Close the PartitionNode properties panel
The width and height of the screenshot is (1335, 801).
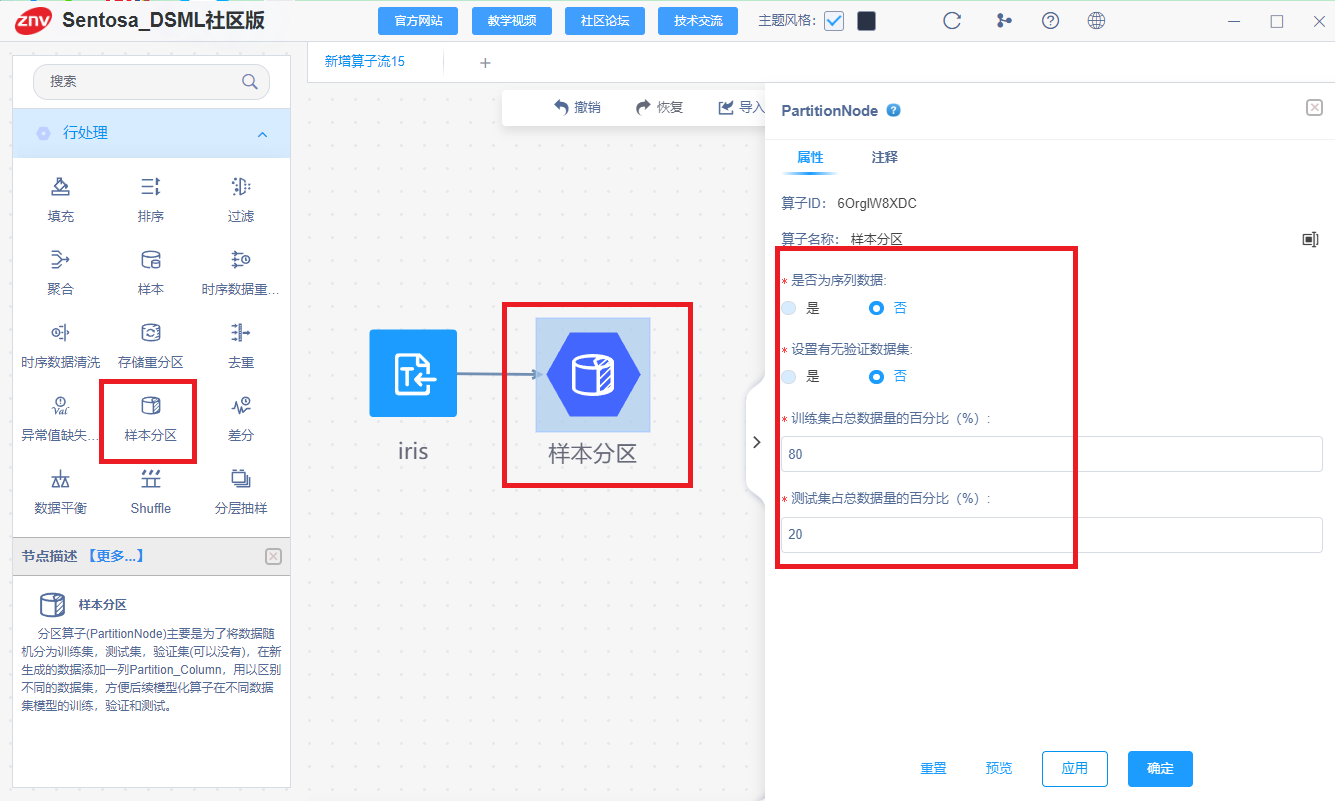point(1314,108)
